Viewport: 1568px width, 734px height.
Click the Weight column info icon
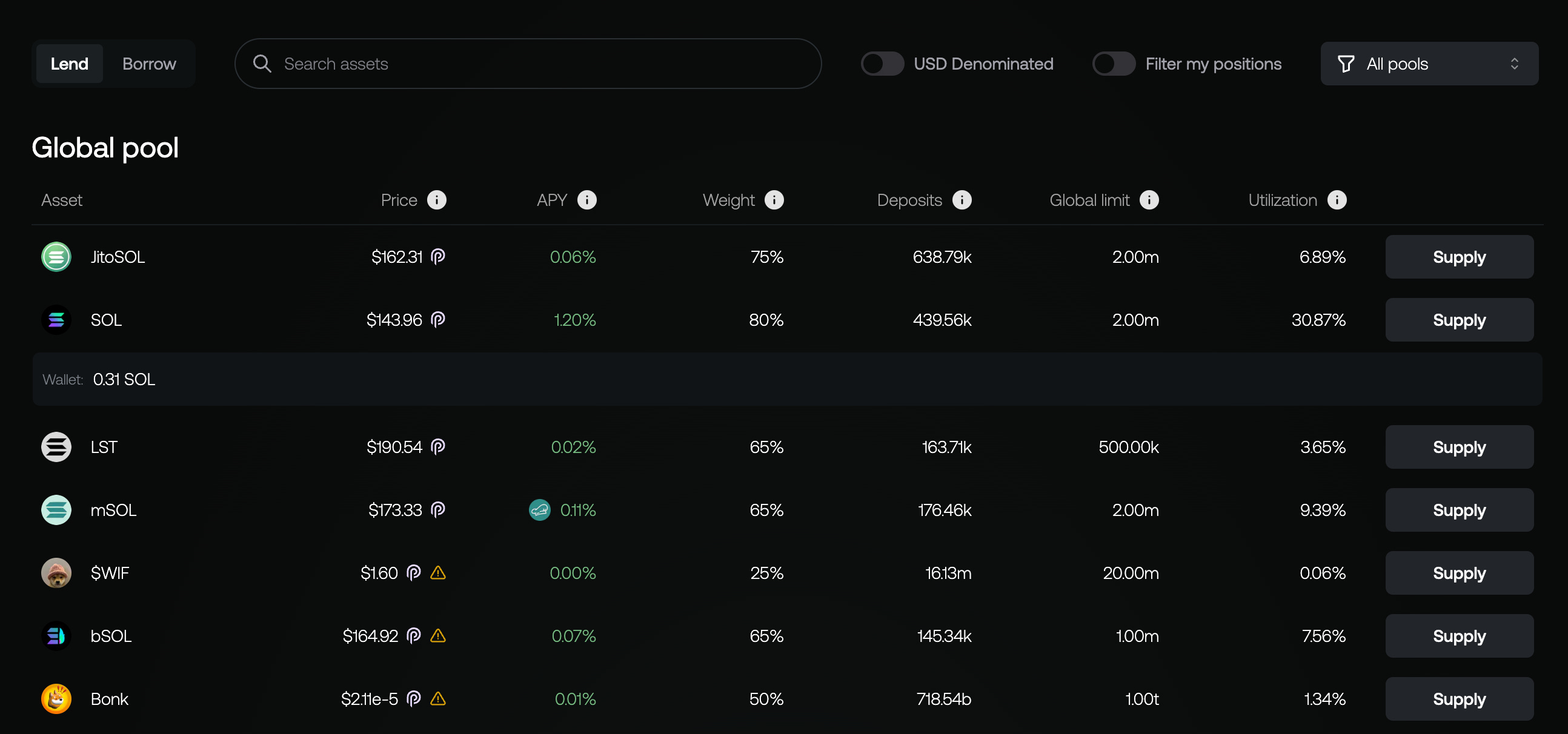[x=774, y=200]
